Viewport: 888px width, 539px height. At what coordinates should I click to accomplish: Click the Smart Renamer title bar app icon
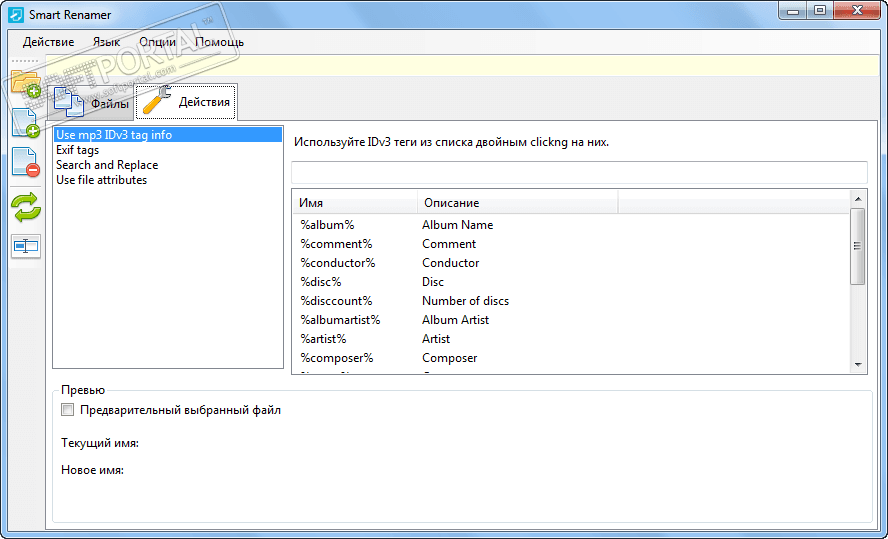tap(17, 14)
